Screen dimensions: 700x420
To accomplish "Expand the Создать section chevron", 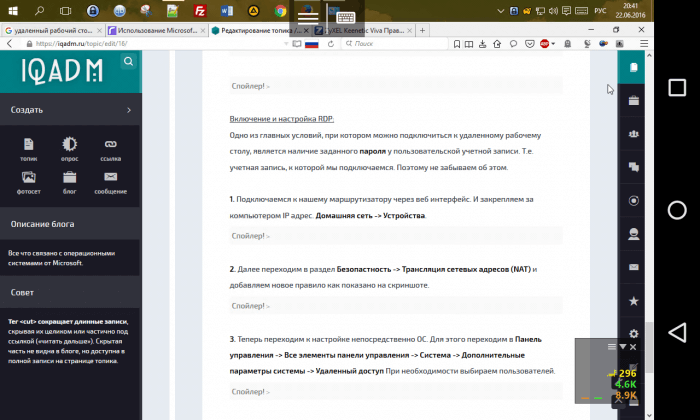I will click(129, 110).
